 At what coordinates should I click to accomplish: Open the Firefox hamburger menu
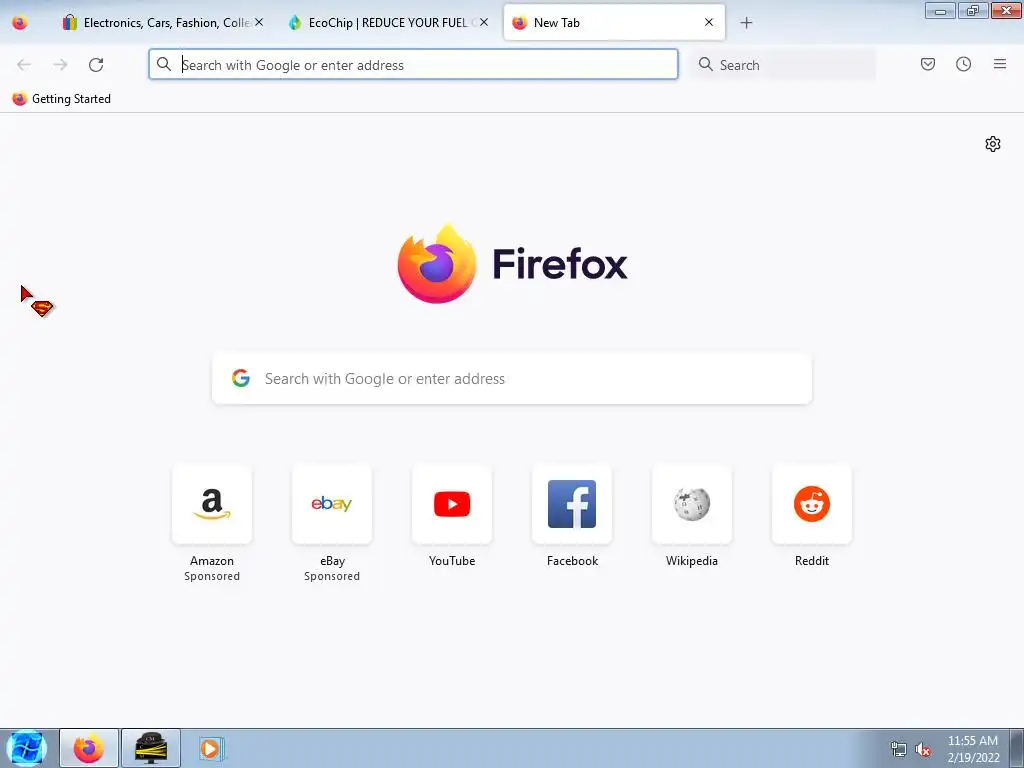1000,64
